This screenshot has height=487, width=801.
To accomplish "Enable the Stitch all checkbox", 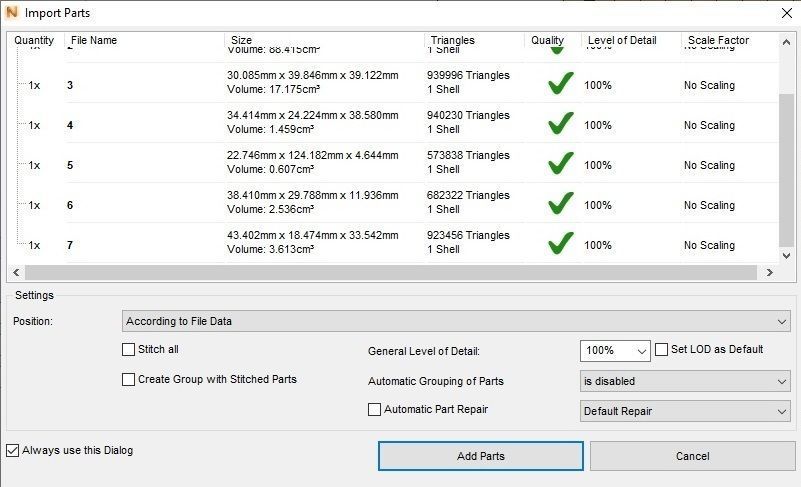I will (128, 350).
